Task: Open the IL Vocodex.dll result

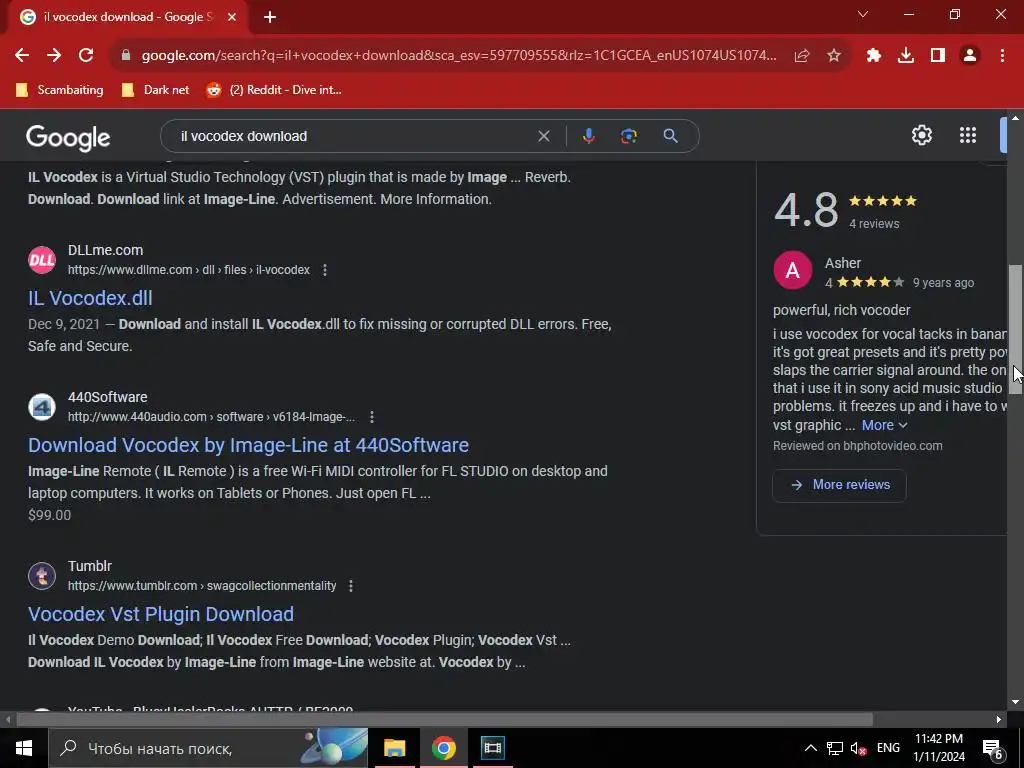Action: (x=90, y=298)
